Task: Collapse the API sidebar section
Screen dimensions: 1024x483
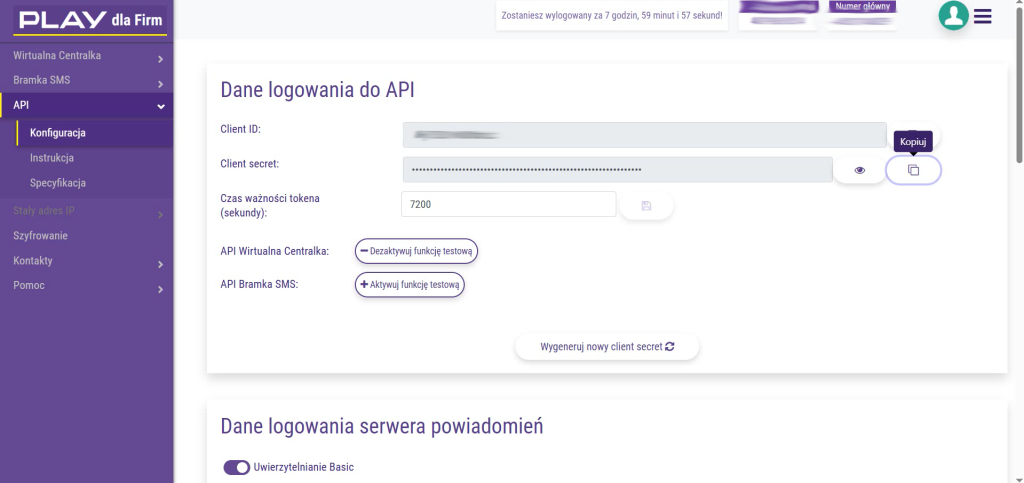Action: coord(160,107)
